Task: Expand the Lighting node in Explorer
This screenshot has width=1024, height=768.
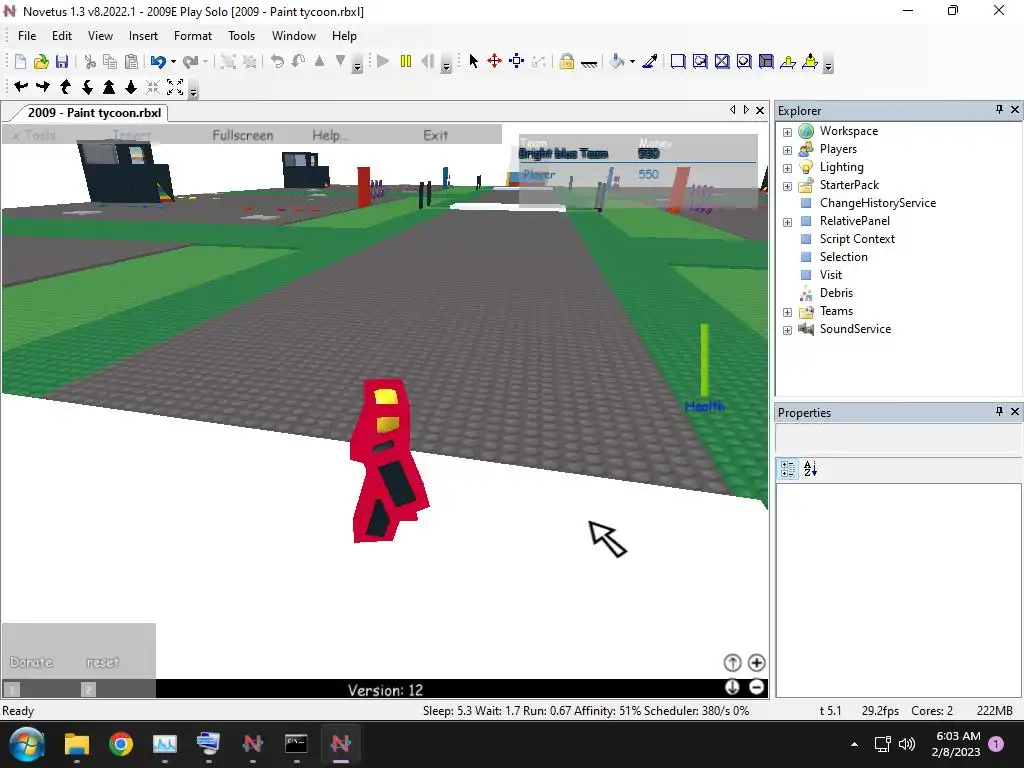Action: point(788,168)
